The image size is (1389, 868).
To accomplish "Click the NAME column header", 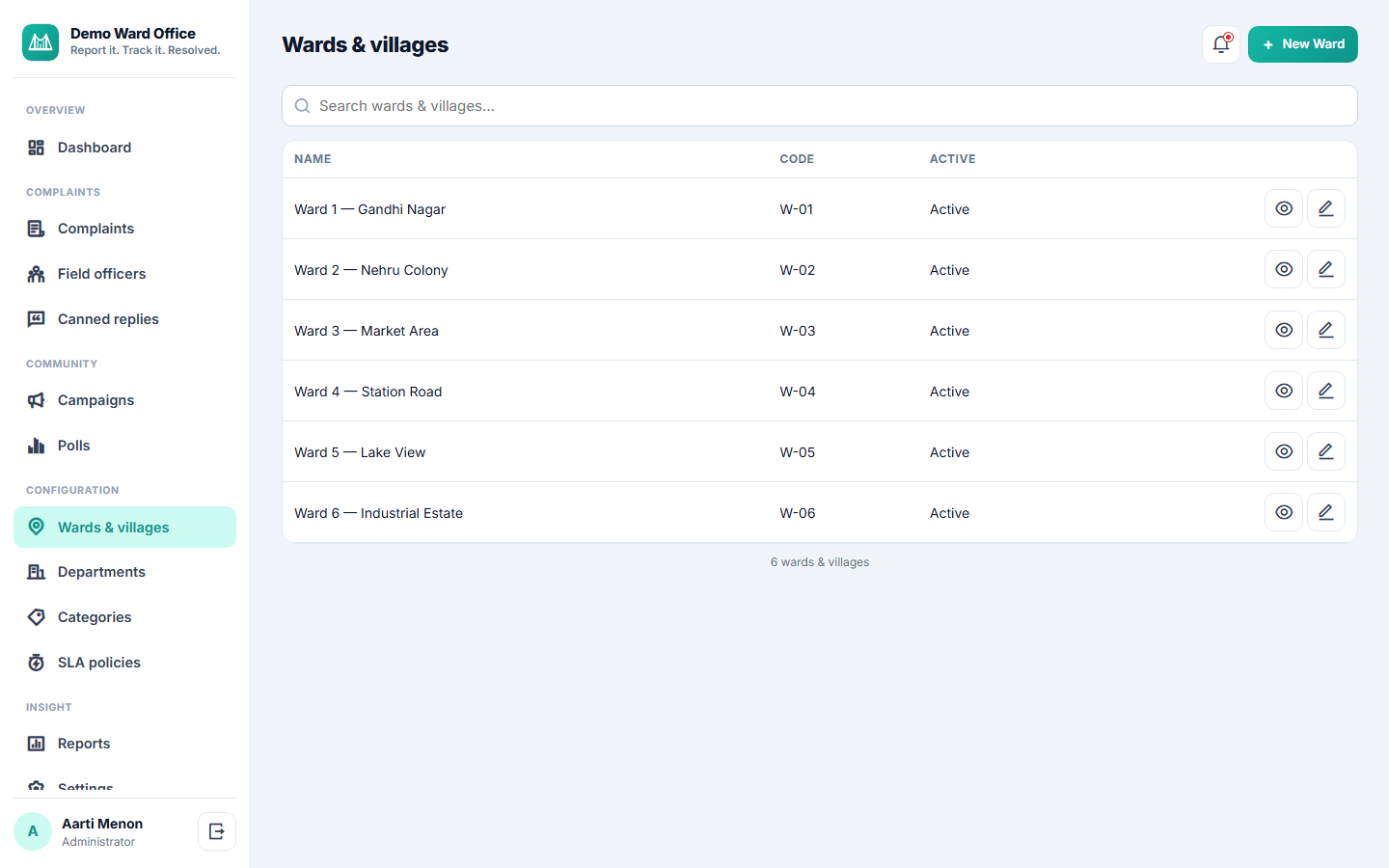I will [313, 159].
